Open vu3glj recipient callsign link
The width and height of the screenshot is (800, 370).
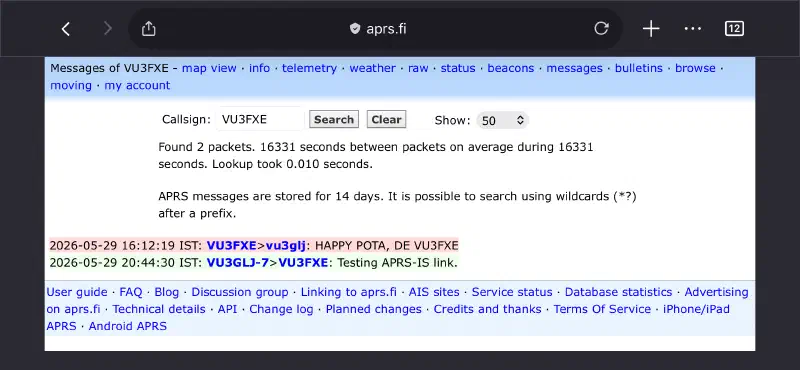point(286,245)
